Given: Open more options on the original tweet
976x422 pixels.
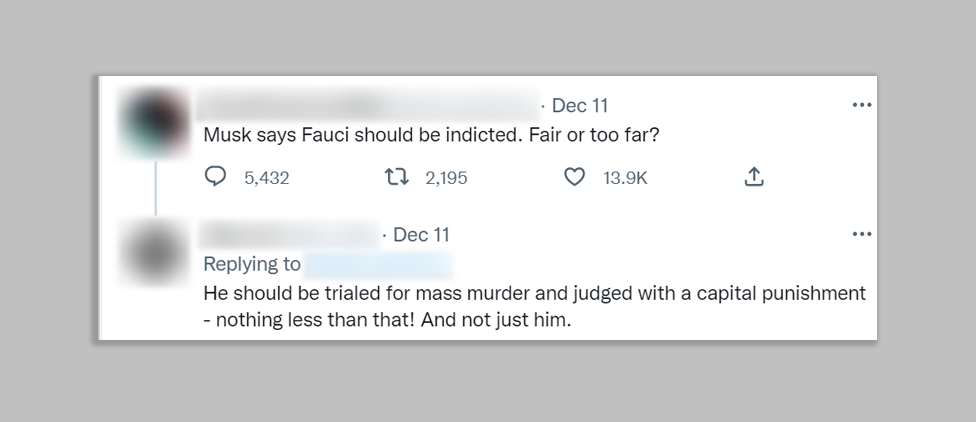Looking at the screenshot, I should 861,105.
